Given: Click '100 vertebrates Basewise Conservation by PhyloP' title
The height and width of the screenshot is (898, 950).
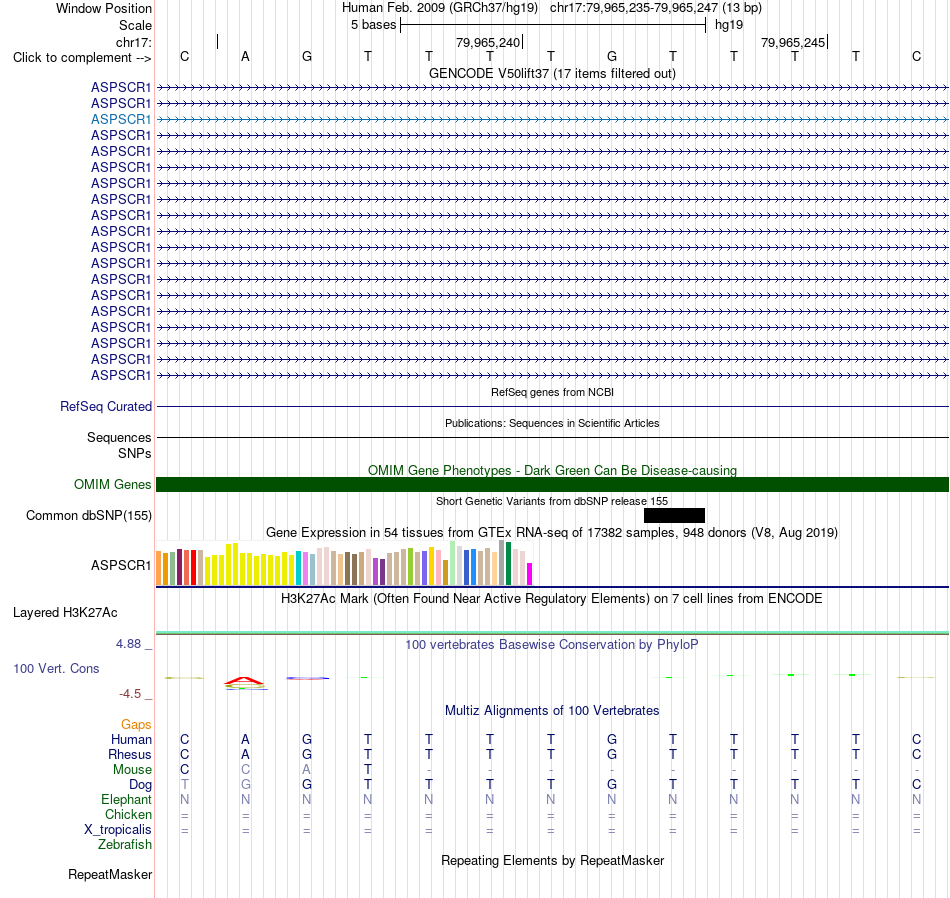Looking at the screenshot, I should pos(552,645).
